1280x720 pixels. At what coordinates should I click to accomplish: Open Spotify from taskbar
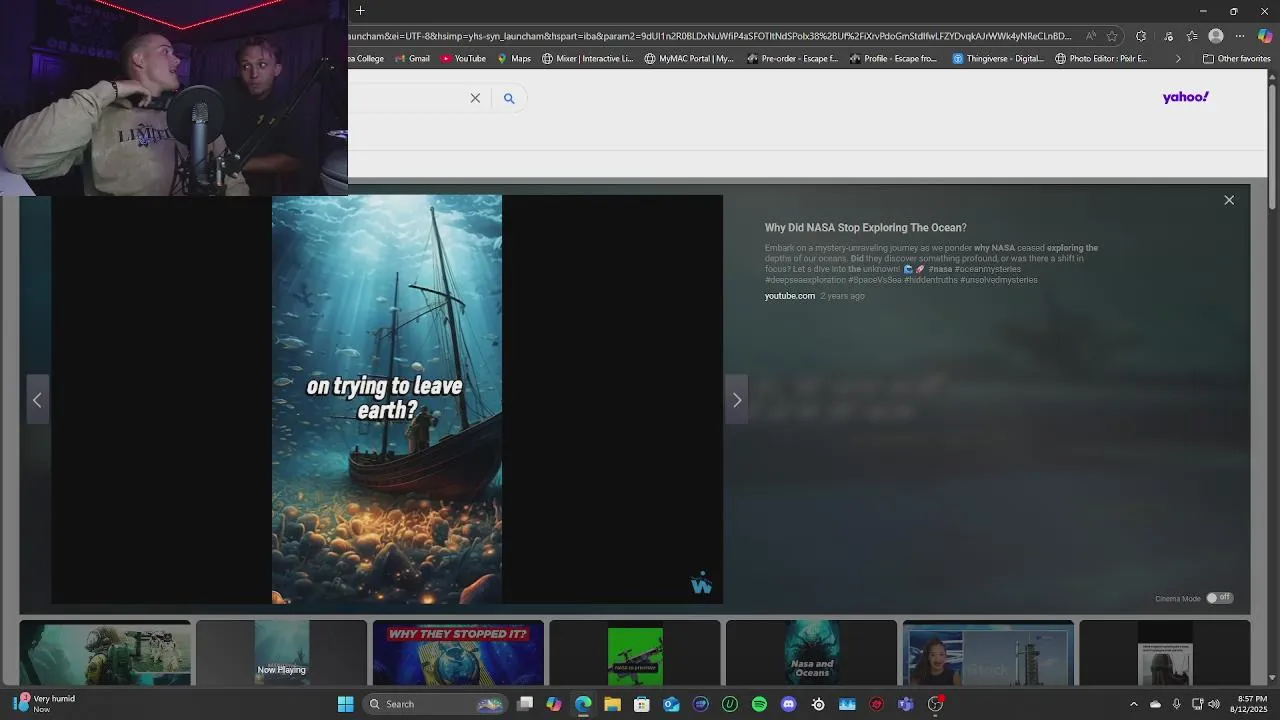pyautogui.click(x=759, y=704)
